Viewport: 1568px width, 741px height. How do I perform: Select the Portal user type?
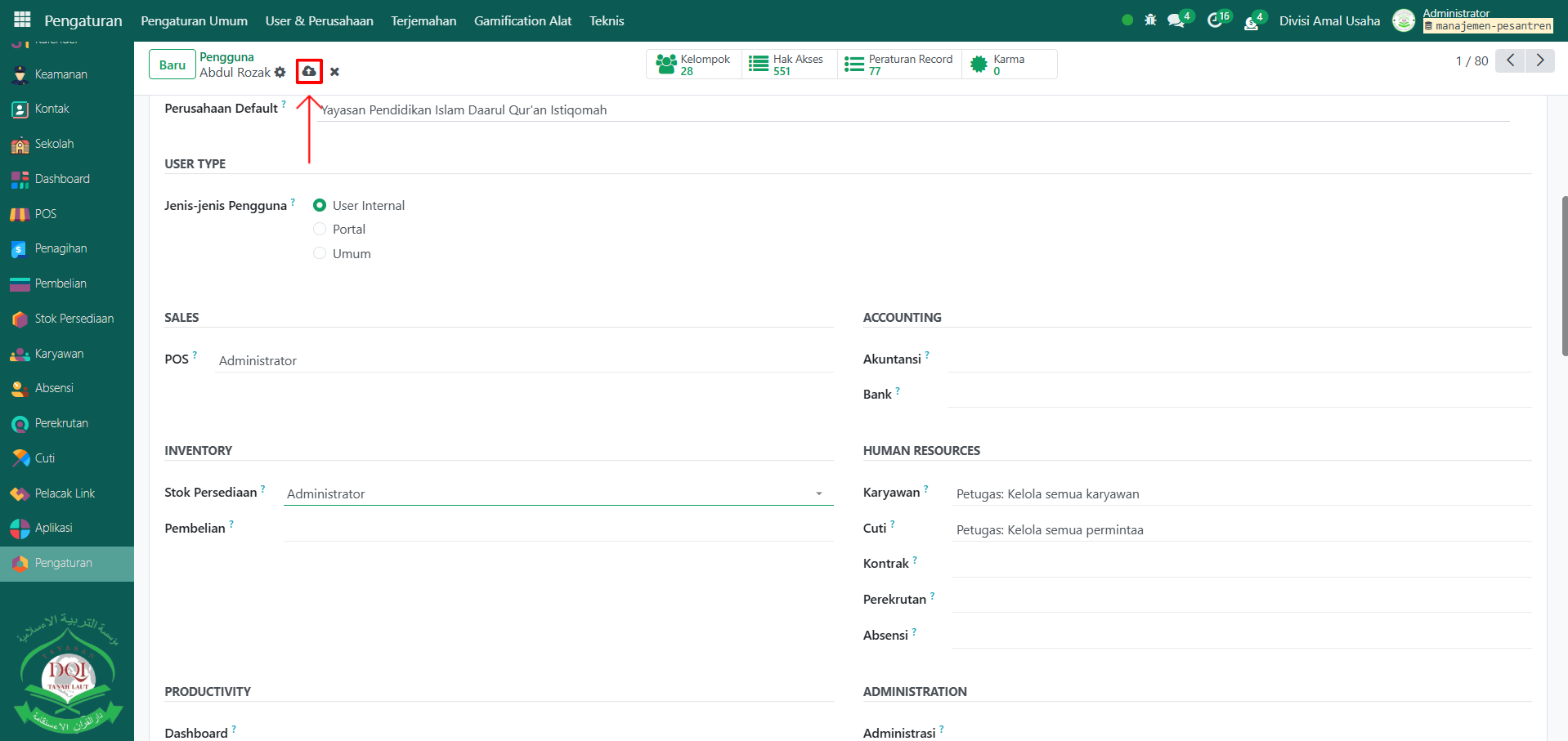tap(320, 230)
